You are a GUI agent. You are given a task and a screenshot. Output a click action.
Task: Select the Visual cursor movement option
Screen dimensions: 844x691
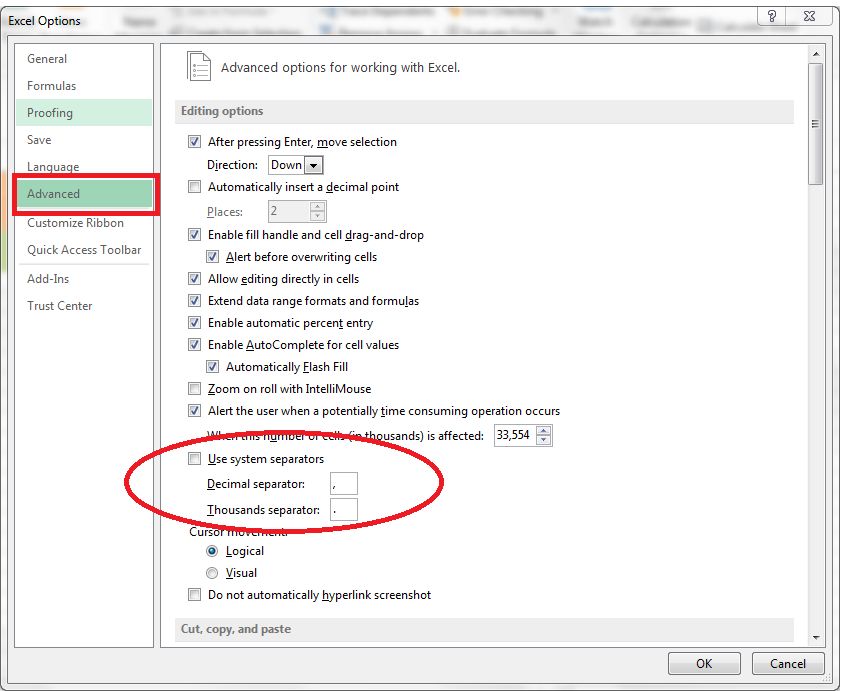[x=213, y=573]
